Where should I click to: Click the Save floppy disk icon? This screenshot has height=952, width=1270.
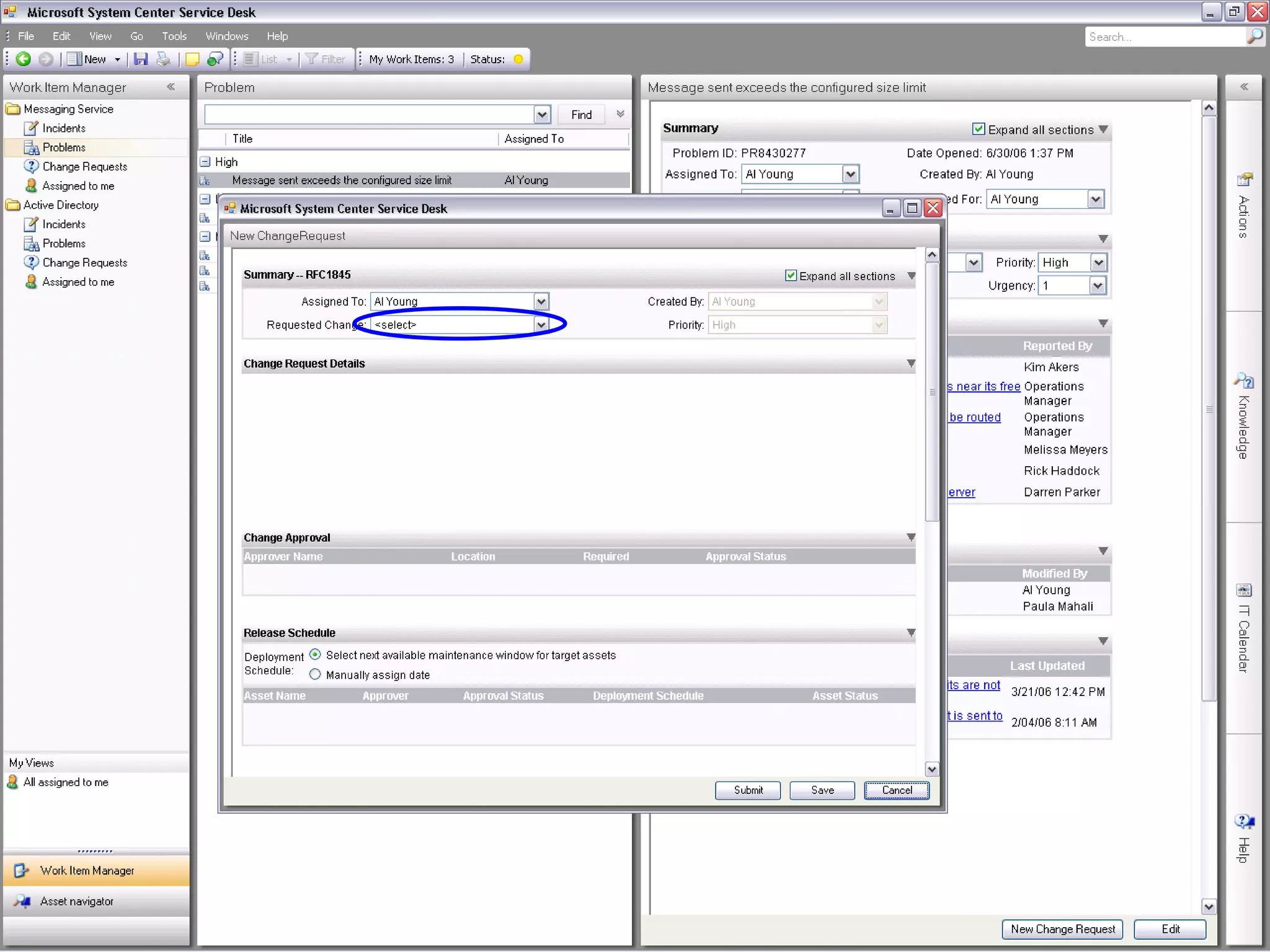(x=141, y=59)
